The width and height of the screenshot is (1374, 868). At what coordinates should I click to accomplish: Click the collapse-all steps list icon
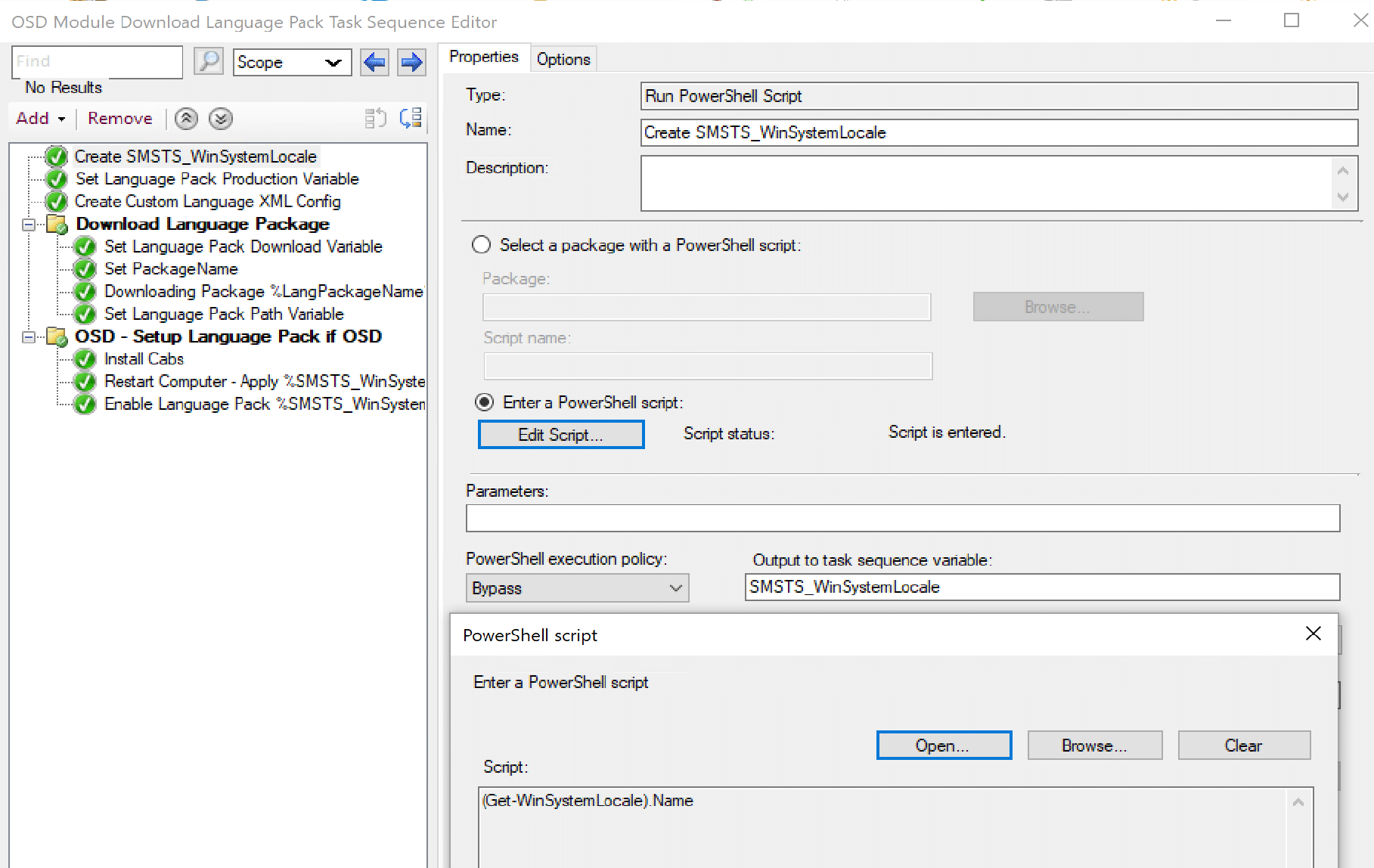click(x=375, y=118)
